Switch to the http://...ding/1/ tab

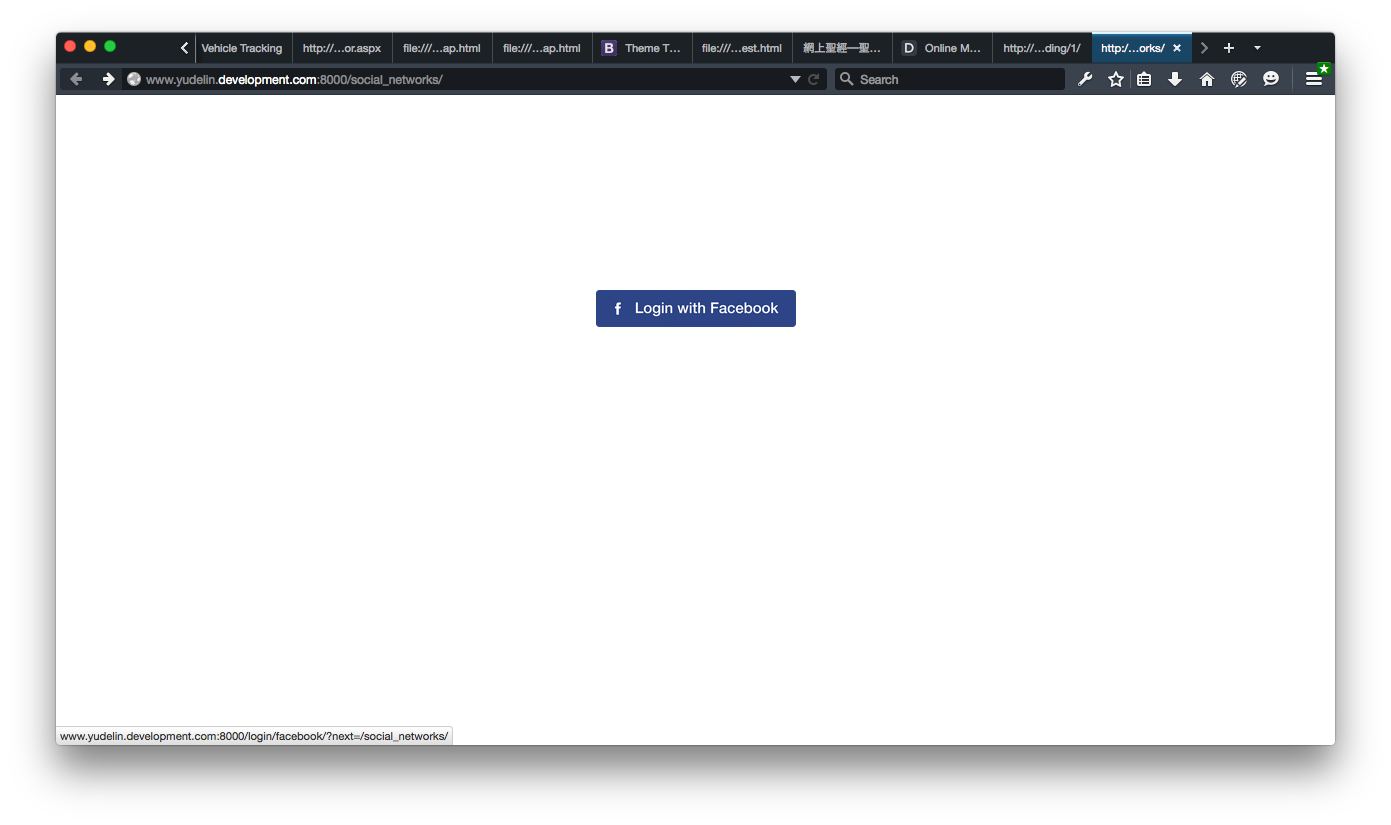pyautogui.click(x=1042, y=48)
